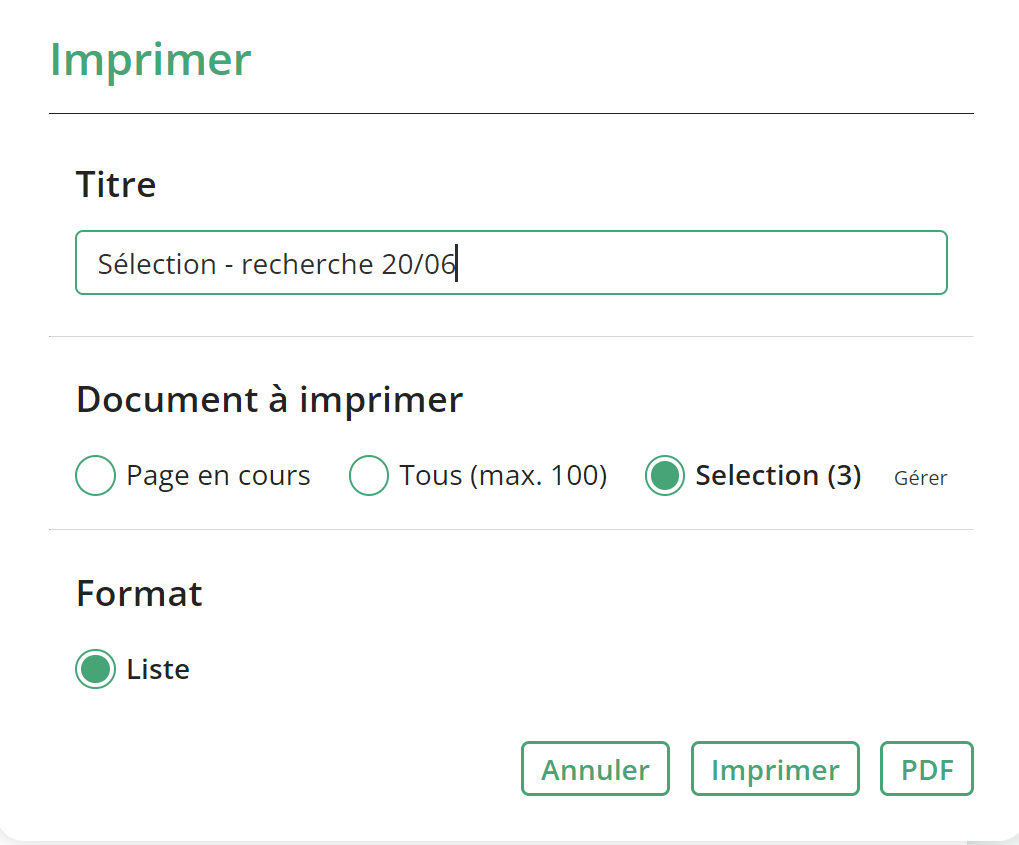Click the "Page en cours" label text
This screenshot has height=845, width=1019.
[218, 476]
